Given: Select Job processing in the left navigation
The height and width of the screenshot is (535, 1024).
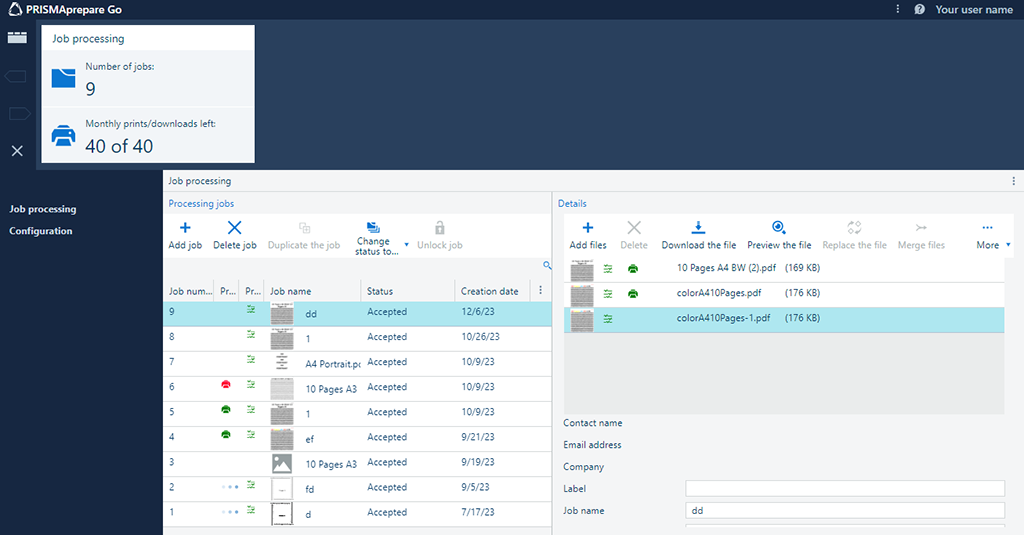Looking at the screenshot, I should (42, 209).
